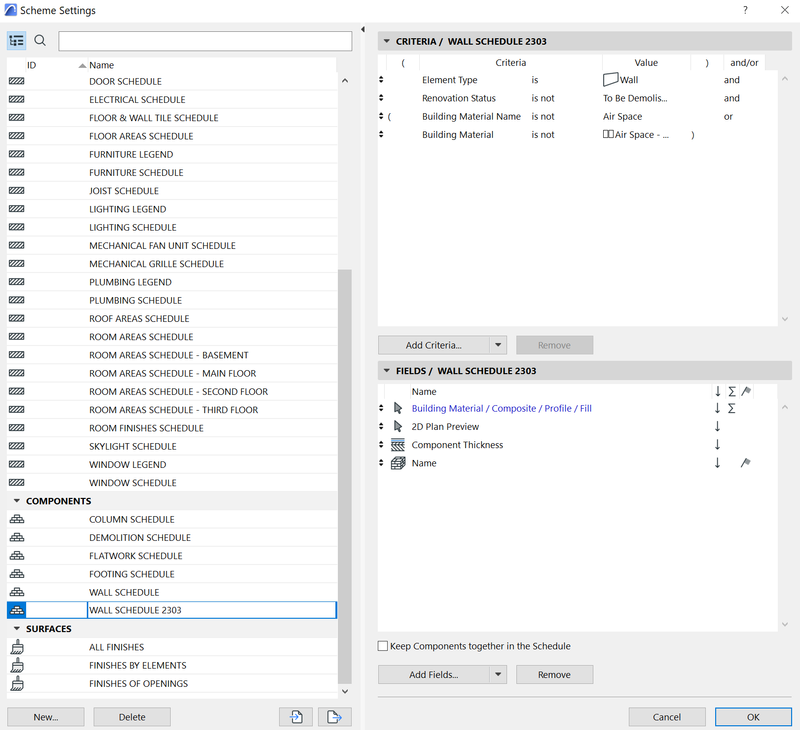Screen dimensions: 800x730
Task: Toggle sort arrow for Component Thickness
Action: (x=717, y=445)
